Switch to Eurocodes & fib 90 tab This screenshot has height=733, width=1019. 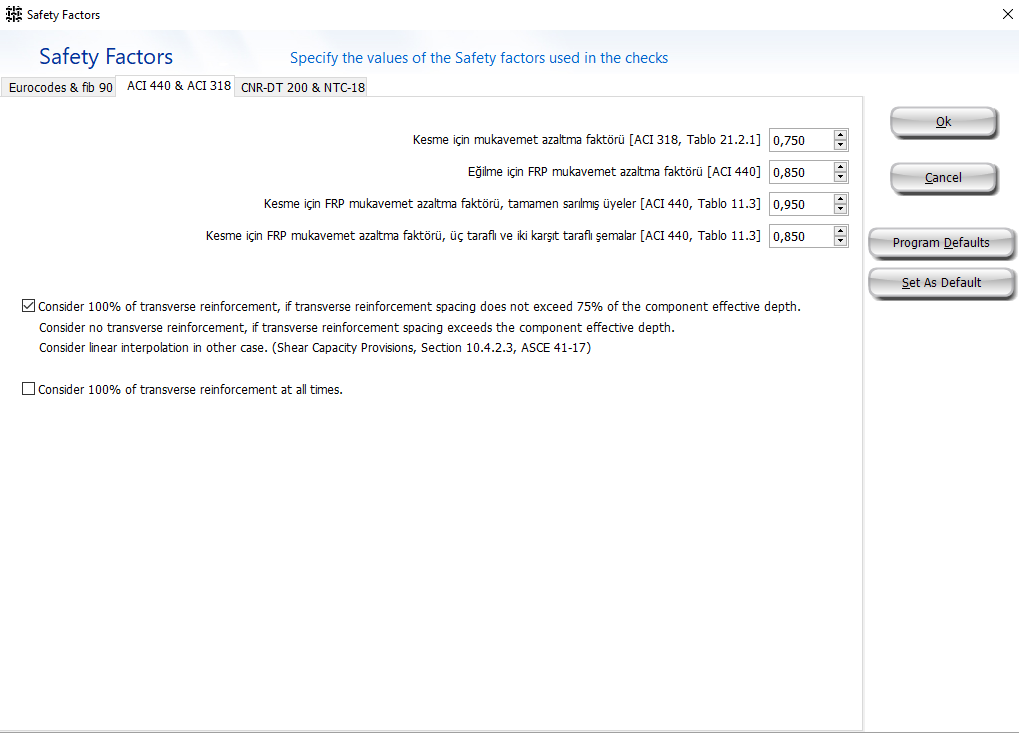(60, 87)
